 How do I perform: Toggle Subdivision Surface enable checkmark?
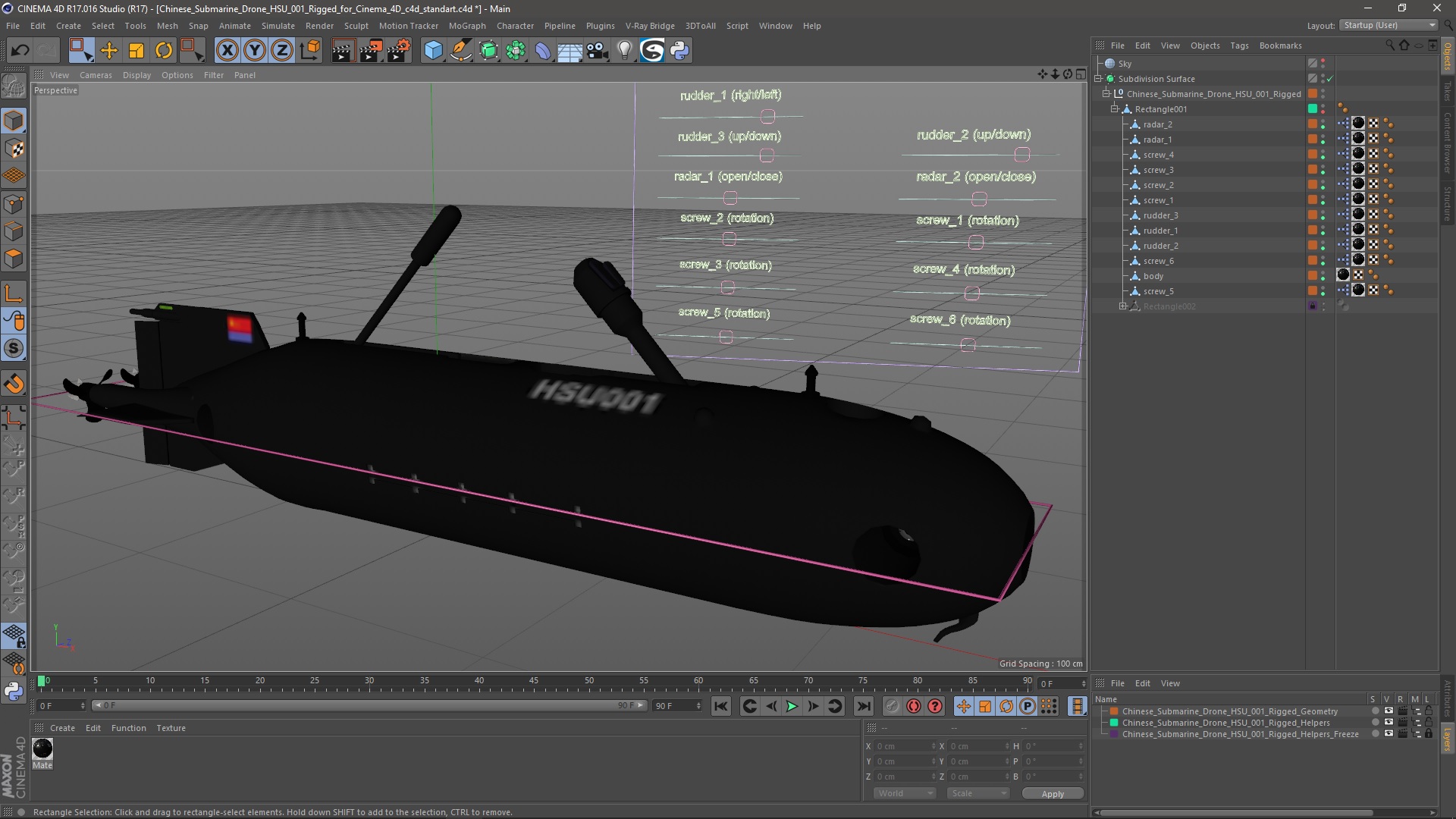tap(1330, 79)
